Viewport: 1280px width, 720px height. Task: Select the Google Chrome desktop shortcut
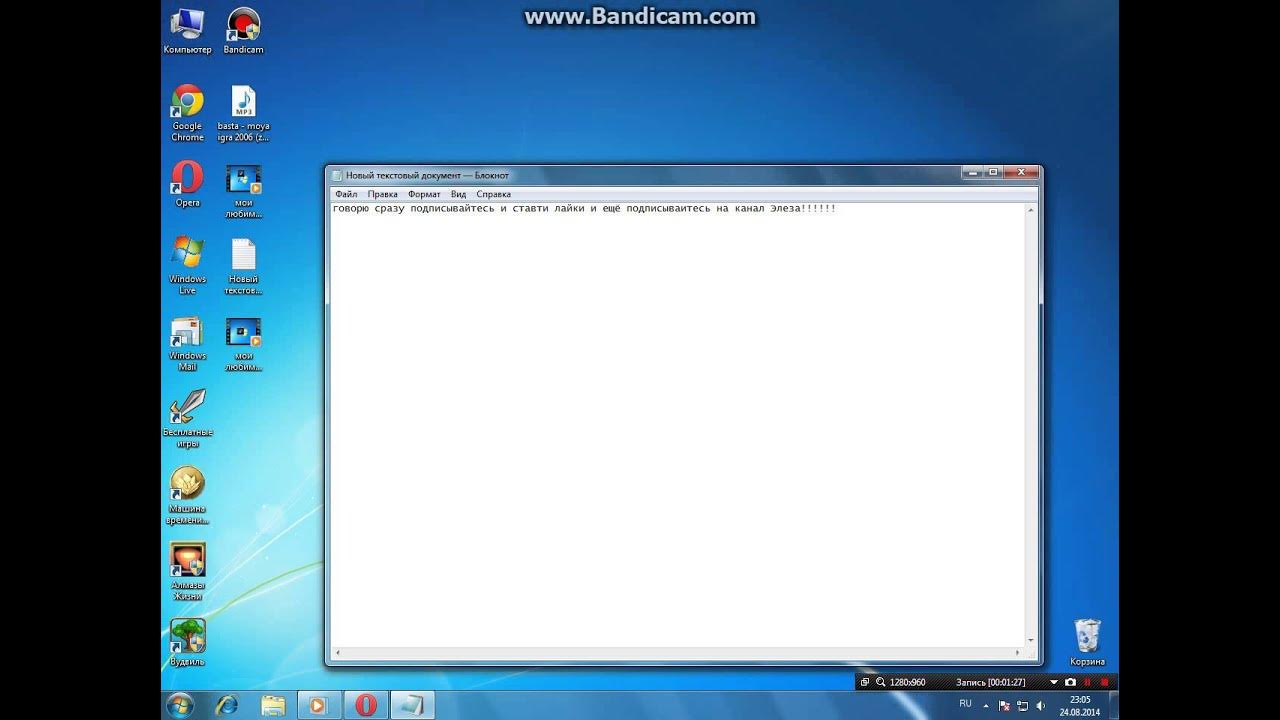point(187,112)
